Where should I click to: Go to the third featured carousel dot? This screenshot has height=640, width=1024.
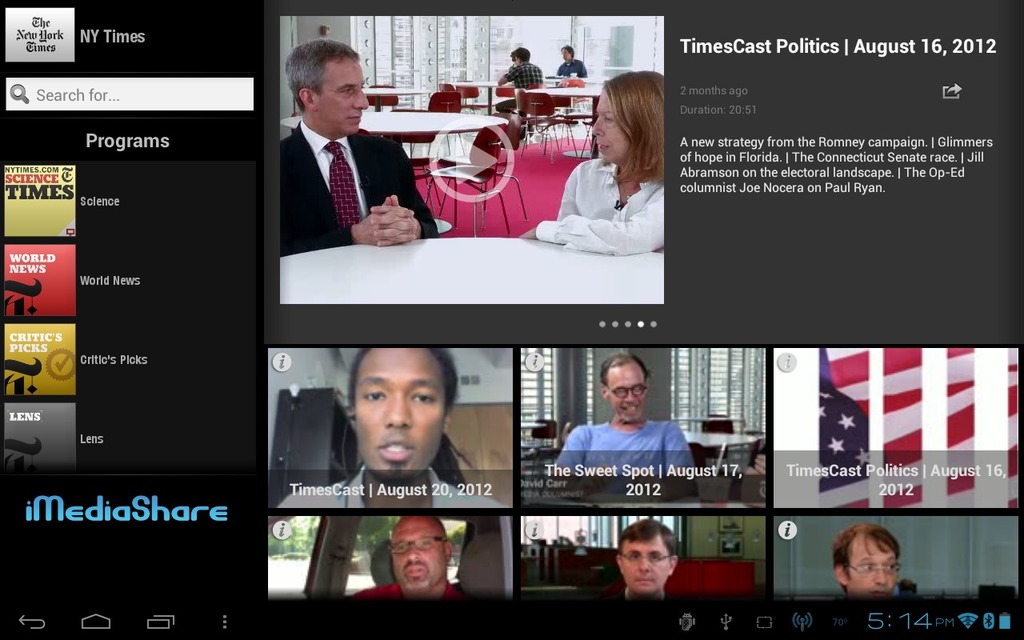tap(628, 324)
